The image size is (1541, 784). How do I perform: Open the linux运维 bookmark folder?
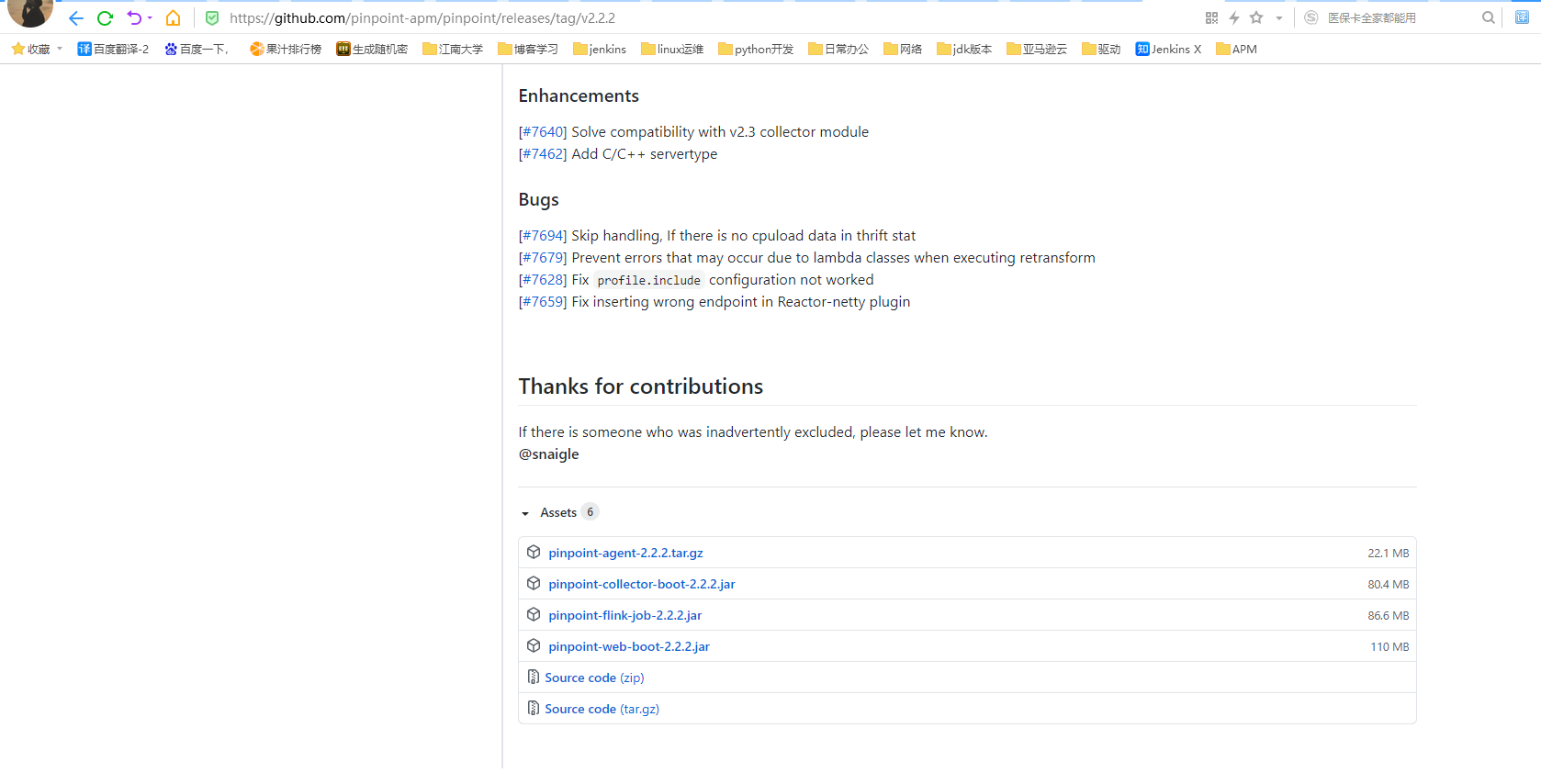click(x=672, y=50)
